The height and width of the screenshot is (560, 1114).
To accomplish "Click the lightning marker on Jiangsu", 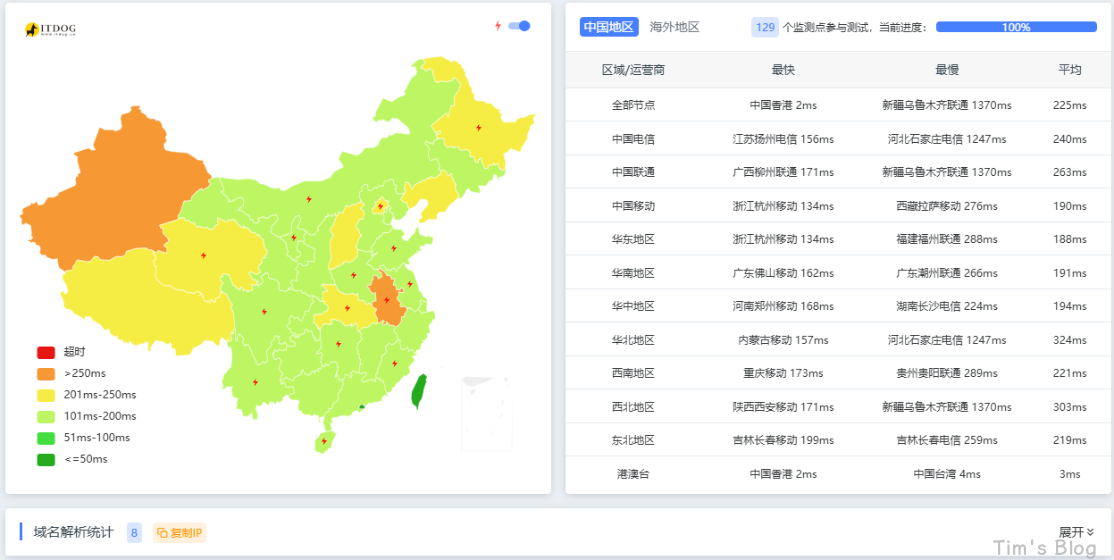I will [x=410, y=284].
